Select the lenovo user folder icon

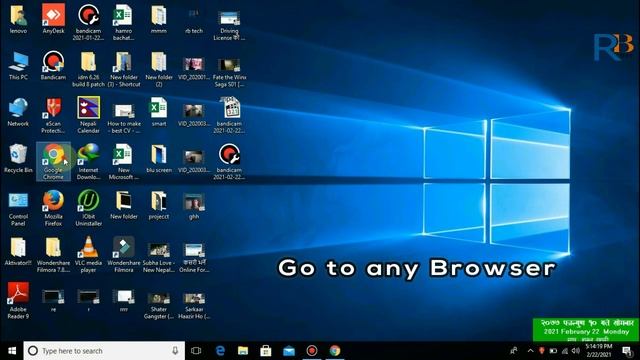coord(18,20)
